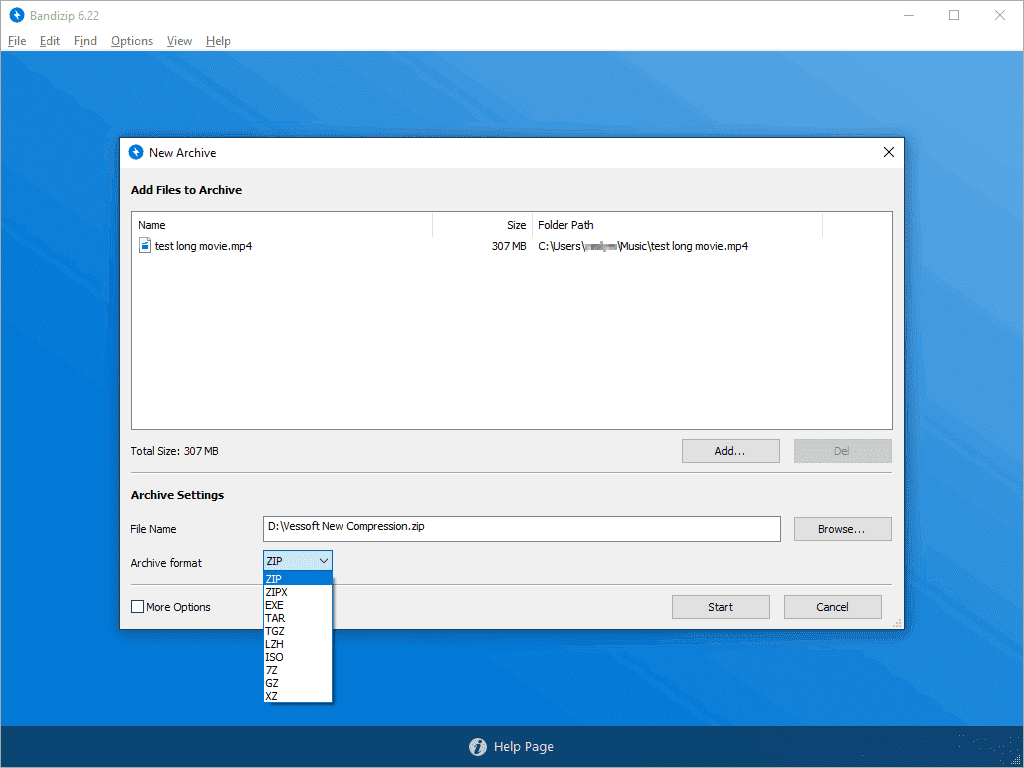Minimize the Bandizip window
The width and height of the screenshot is (1024, 768).
(x=908, y=15)
